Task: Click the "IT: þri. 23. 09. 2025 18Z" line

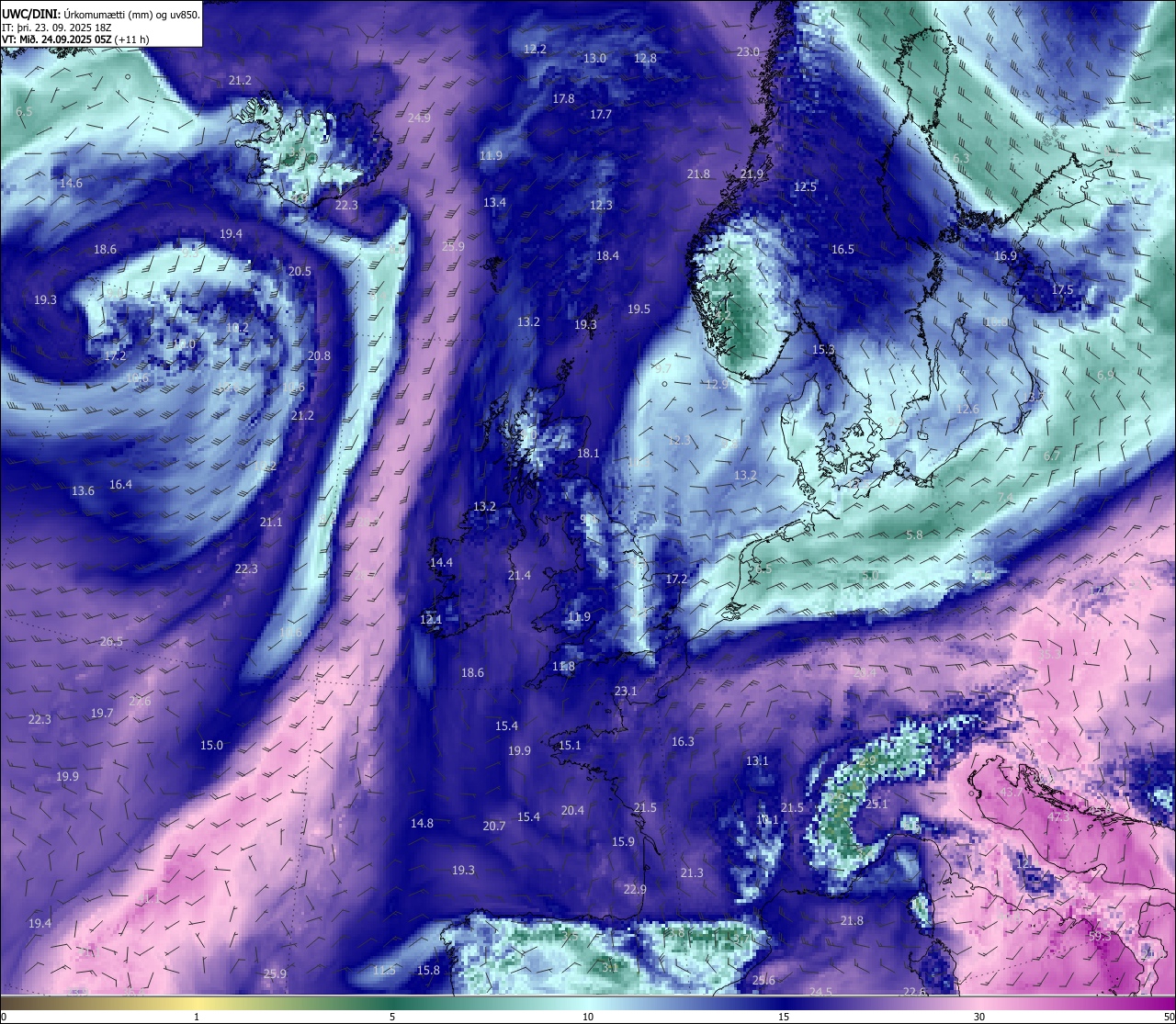Action: (x=57, y=27)
